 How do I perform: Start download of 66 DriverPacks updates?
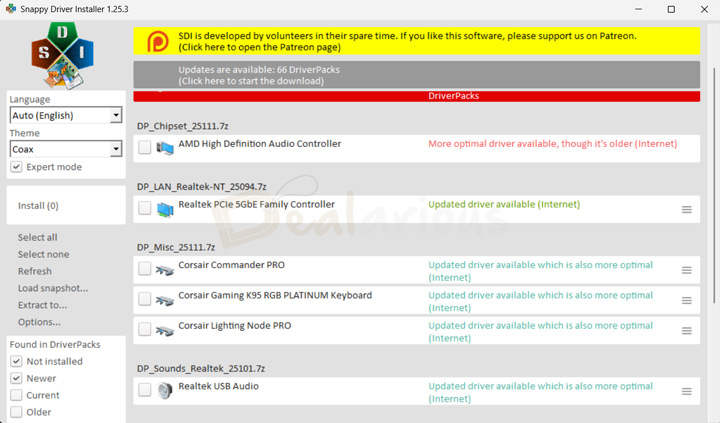click(x=416, y=75)
